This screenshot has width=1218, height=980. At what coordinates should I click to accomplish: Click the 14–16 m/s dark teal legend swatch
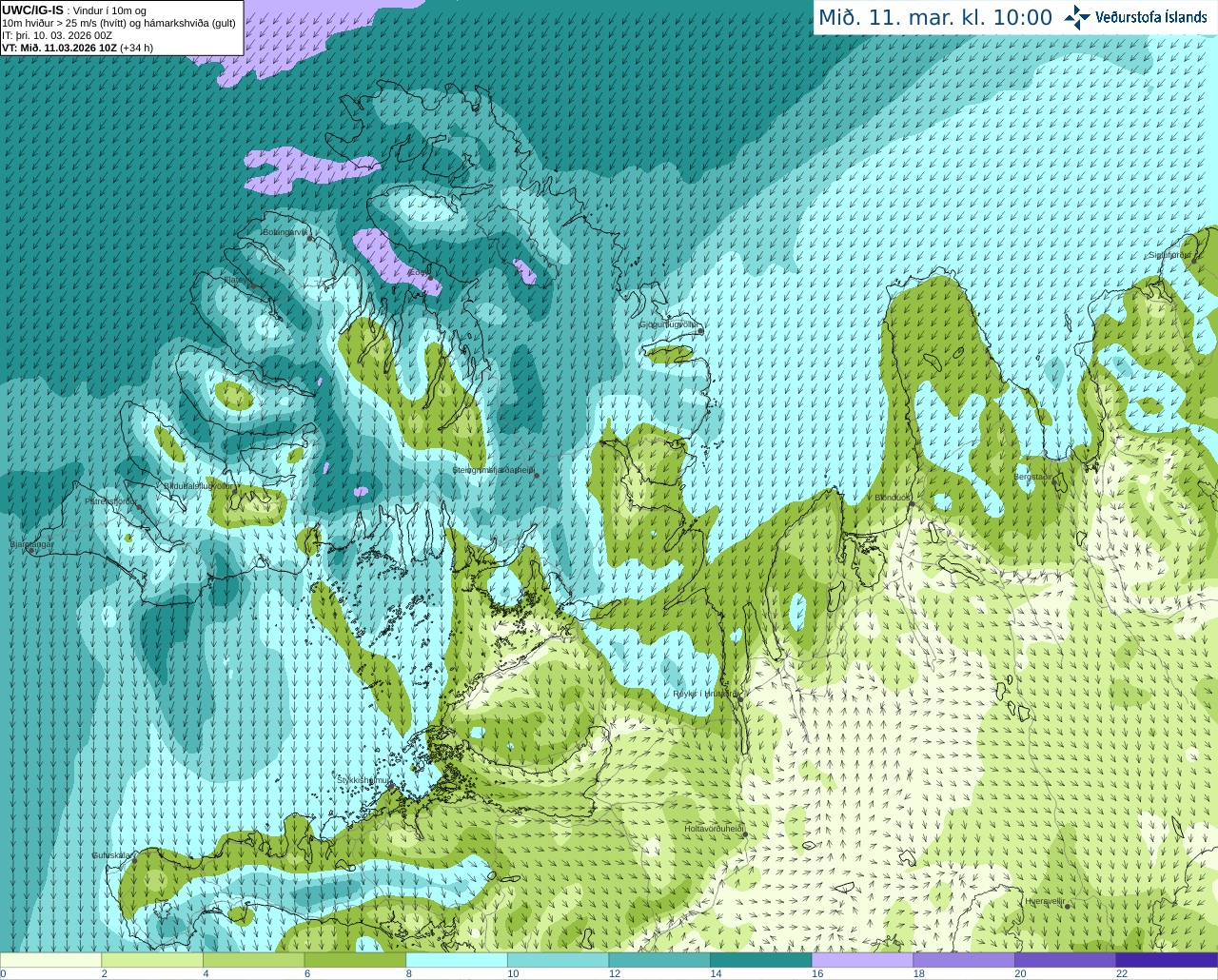pos(761,960)
